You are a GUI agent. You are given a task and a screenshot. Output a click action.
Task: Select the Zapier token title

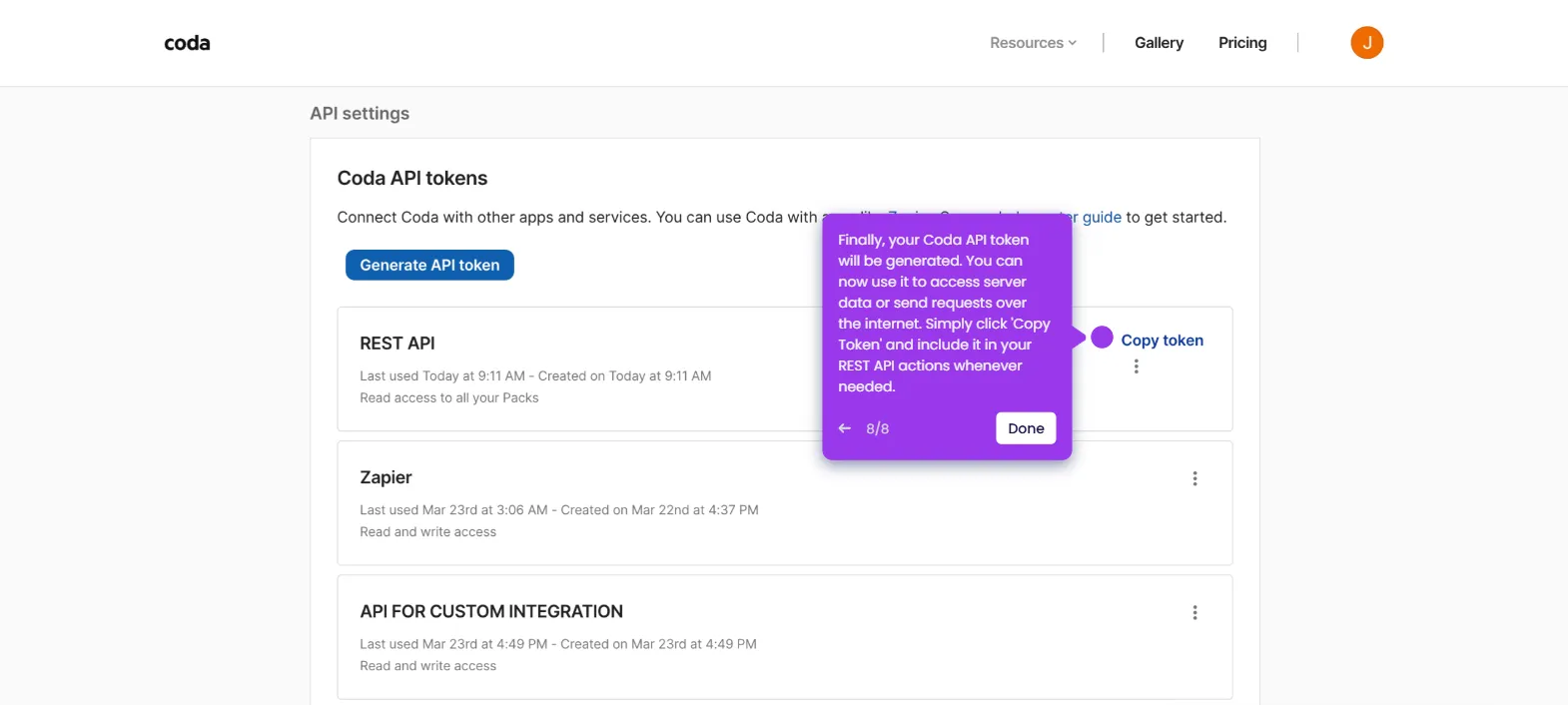(386, 477)
